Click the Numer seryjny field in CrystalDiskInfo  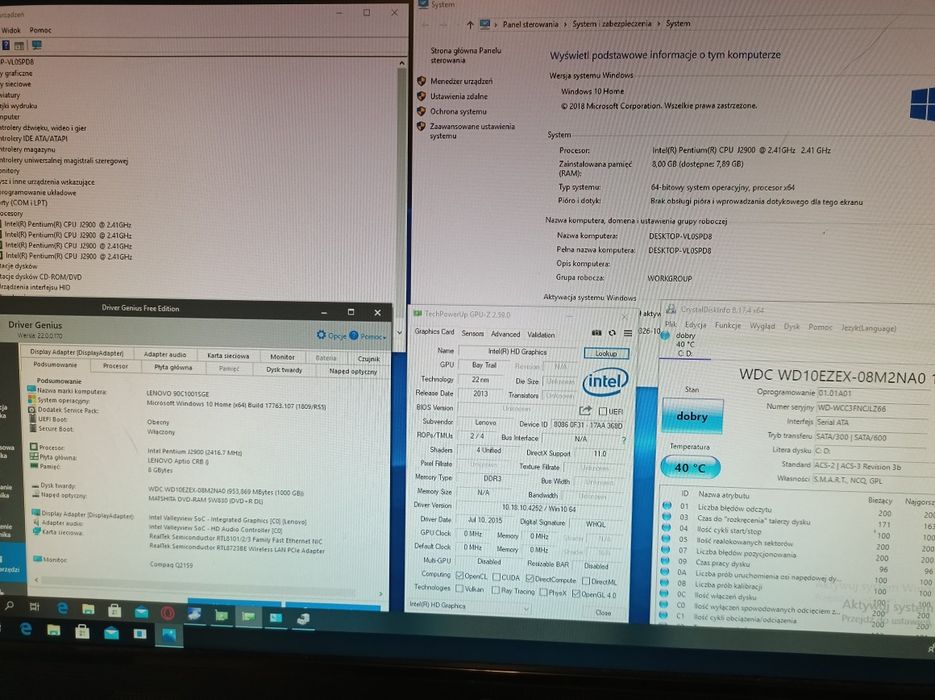[x=871, y=408]
